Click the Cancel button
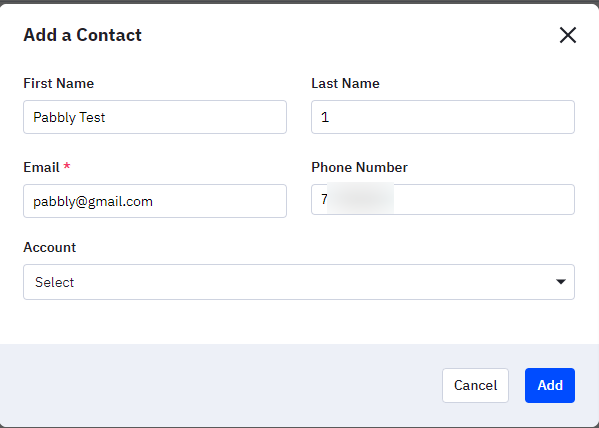The width and height of the screenshot is (599, 428). [475, 385]
